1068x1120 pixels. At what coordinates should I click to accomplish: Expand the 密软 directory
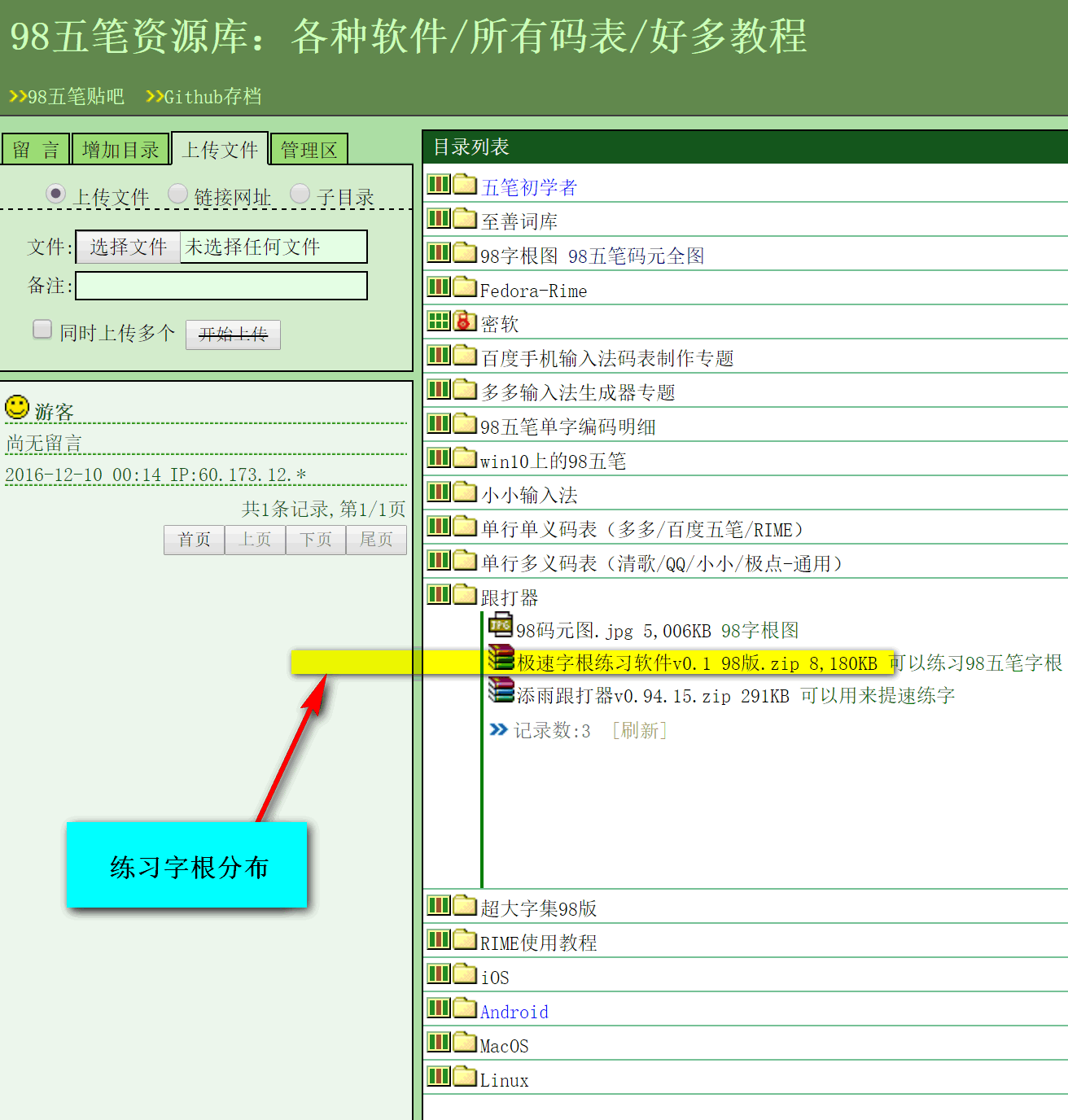[x=439, y=321]
